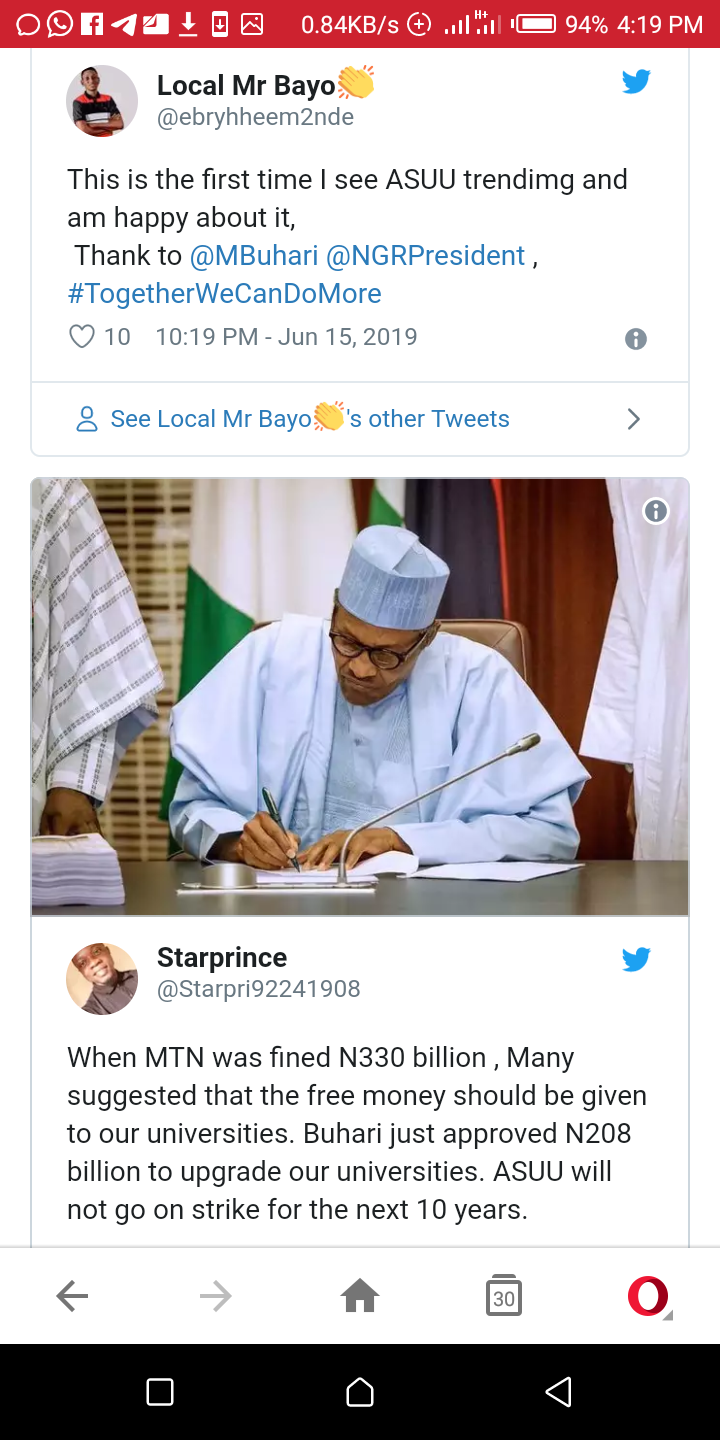Viewport: 720px width, 1440px height.
Task: Open the 10:19 PM - Jun 15, 2019 timestamp
Action: [x=286, y=337]
